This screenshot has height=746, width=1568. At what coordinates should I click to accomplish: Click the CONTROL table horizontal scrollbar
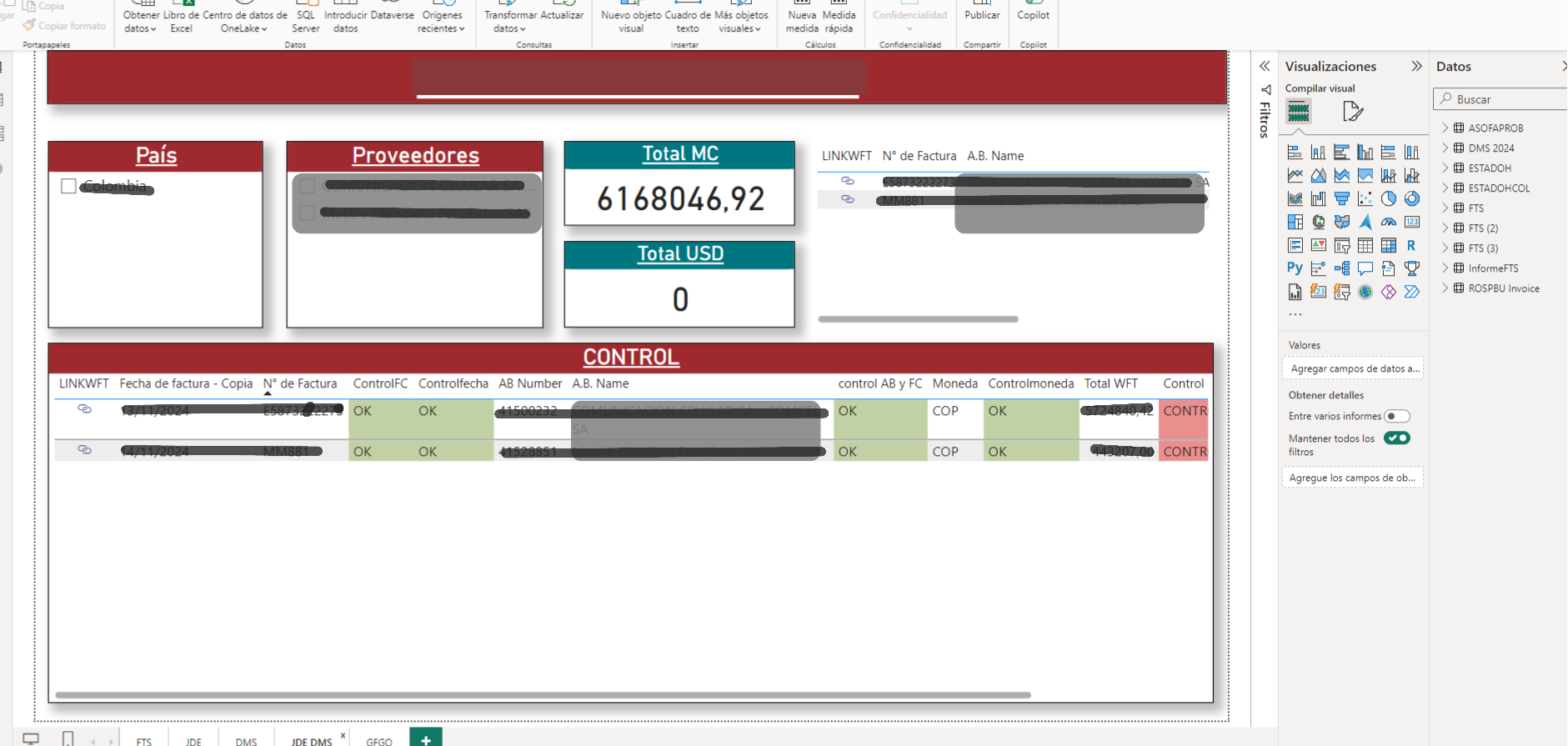[543, 694]
